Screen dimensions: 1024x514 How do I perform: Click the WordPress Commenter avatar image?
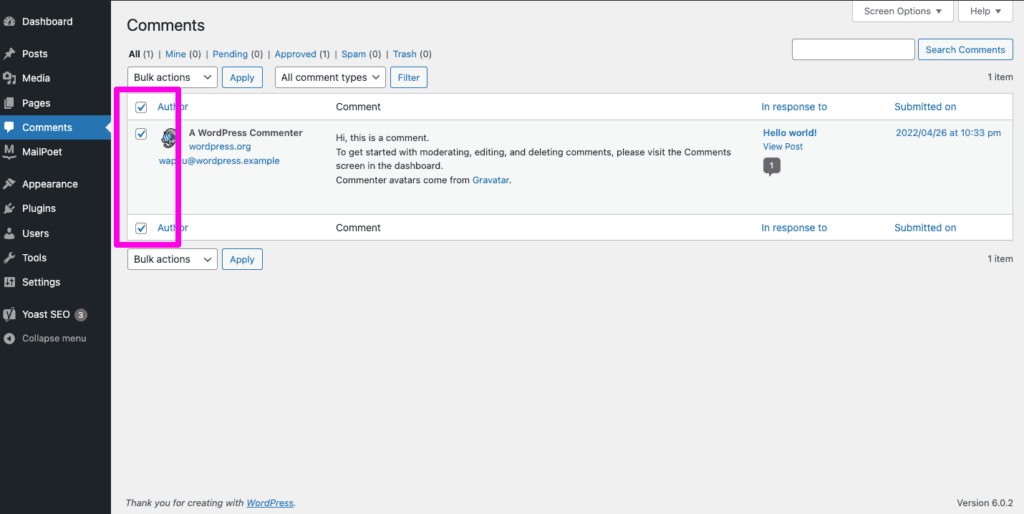pos(169,138)
